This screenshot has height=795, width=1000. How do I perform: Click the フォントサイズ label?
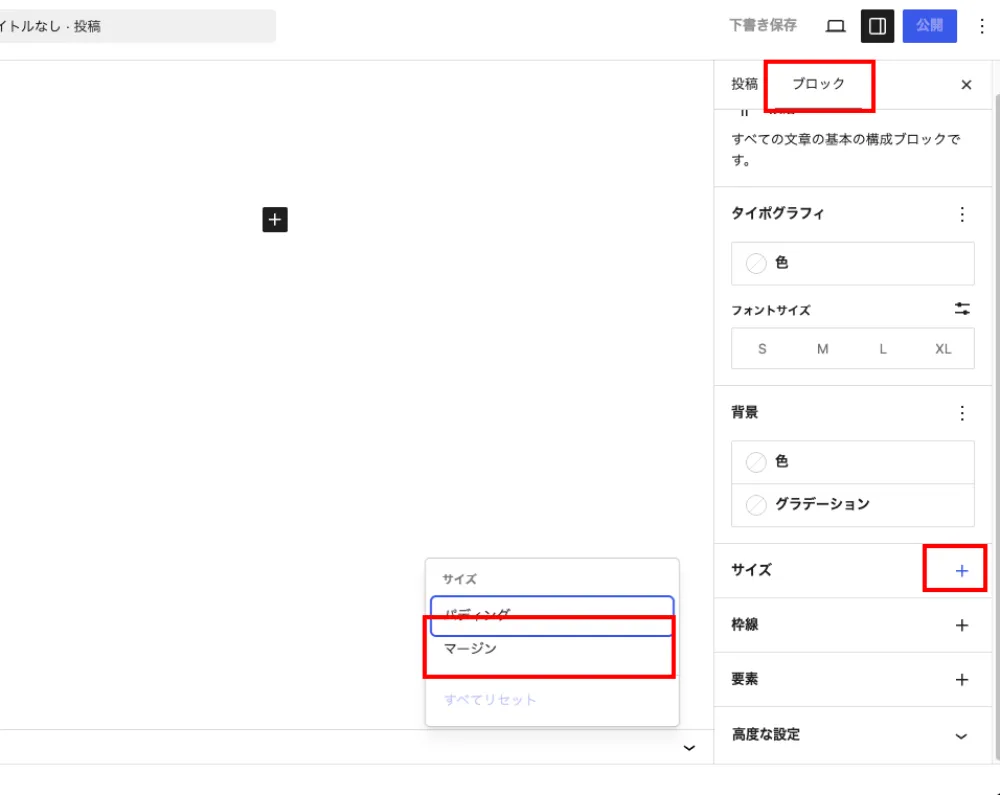pyautogui.click(x=770, y=310)
